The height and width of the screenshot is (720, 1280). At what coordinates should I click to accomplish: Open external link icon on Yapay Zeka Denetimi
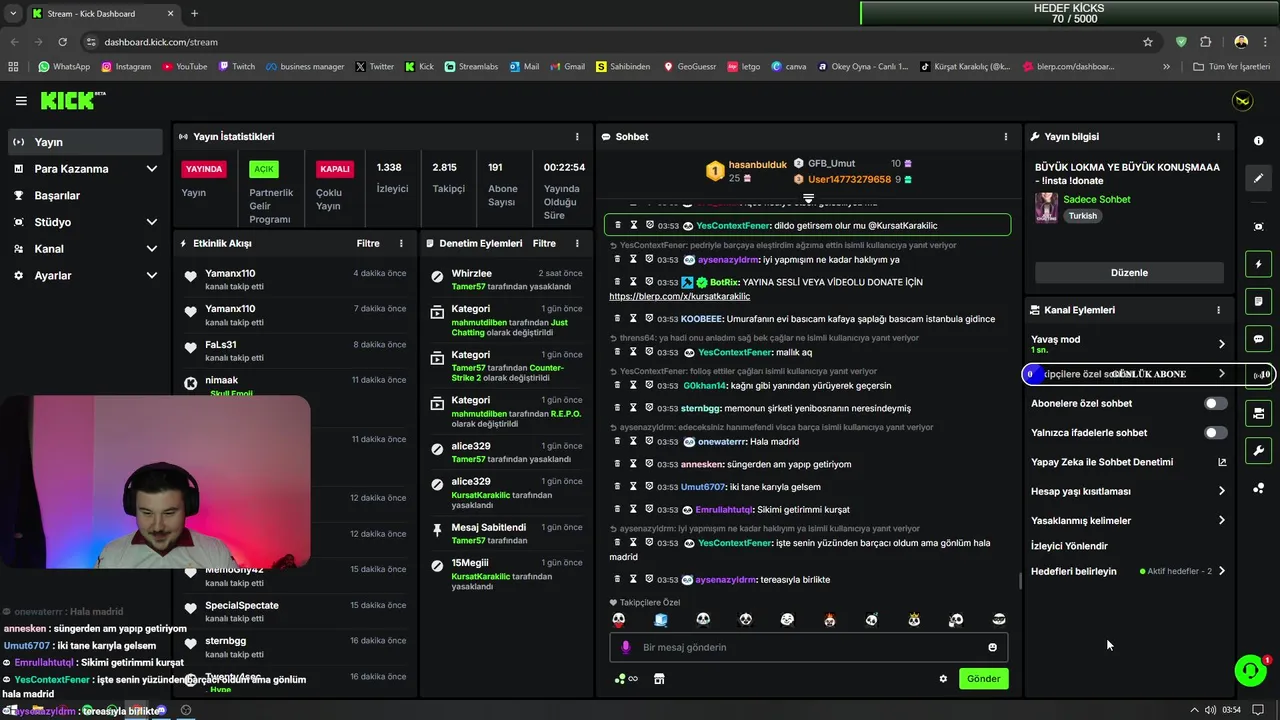1221,462
